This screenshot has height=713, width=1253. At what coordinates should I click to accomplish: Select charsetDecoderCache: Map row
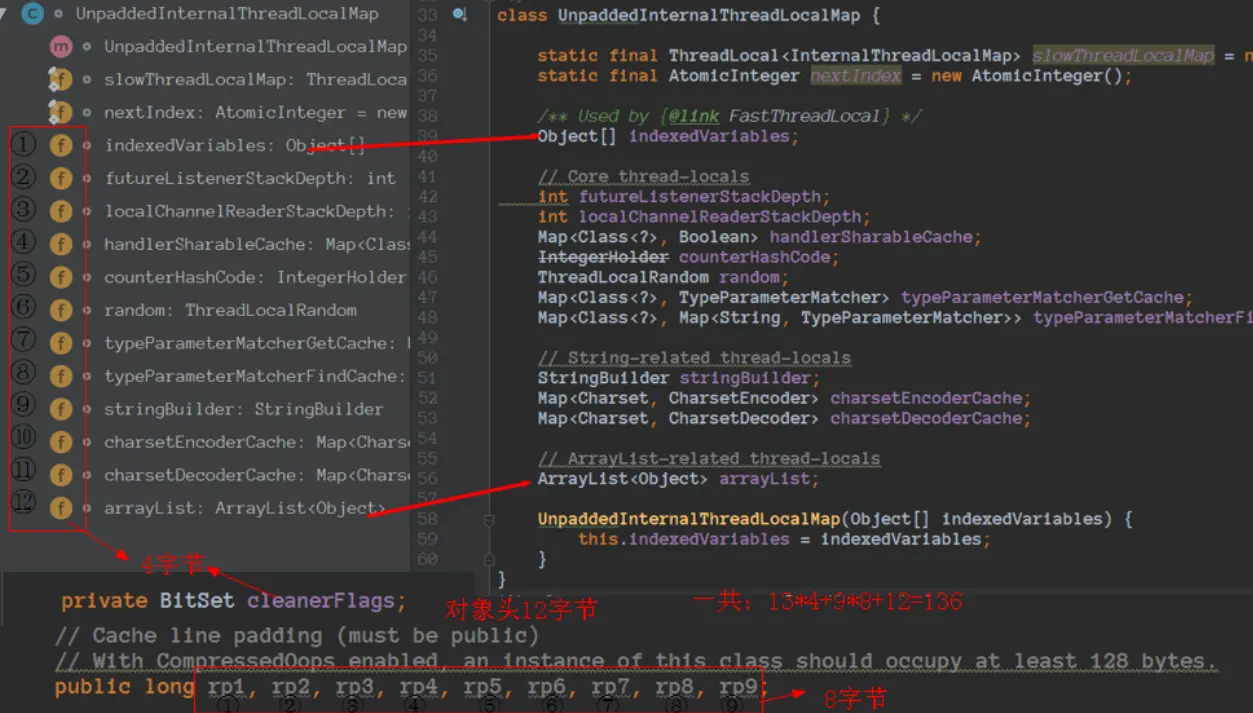255,475
